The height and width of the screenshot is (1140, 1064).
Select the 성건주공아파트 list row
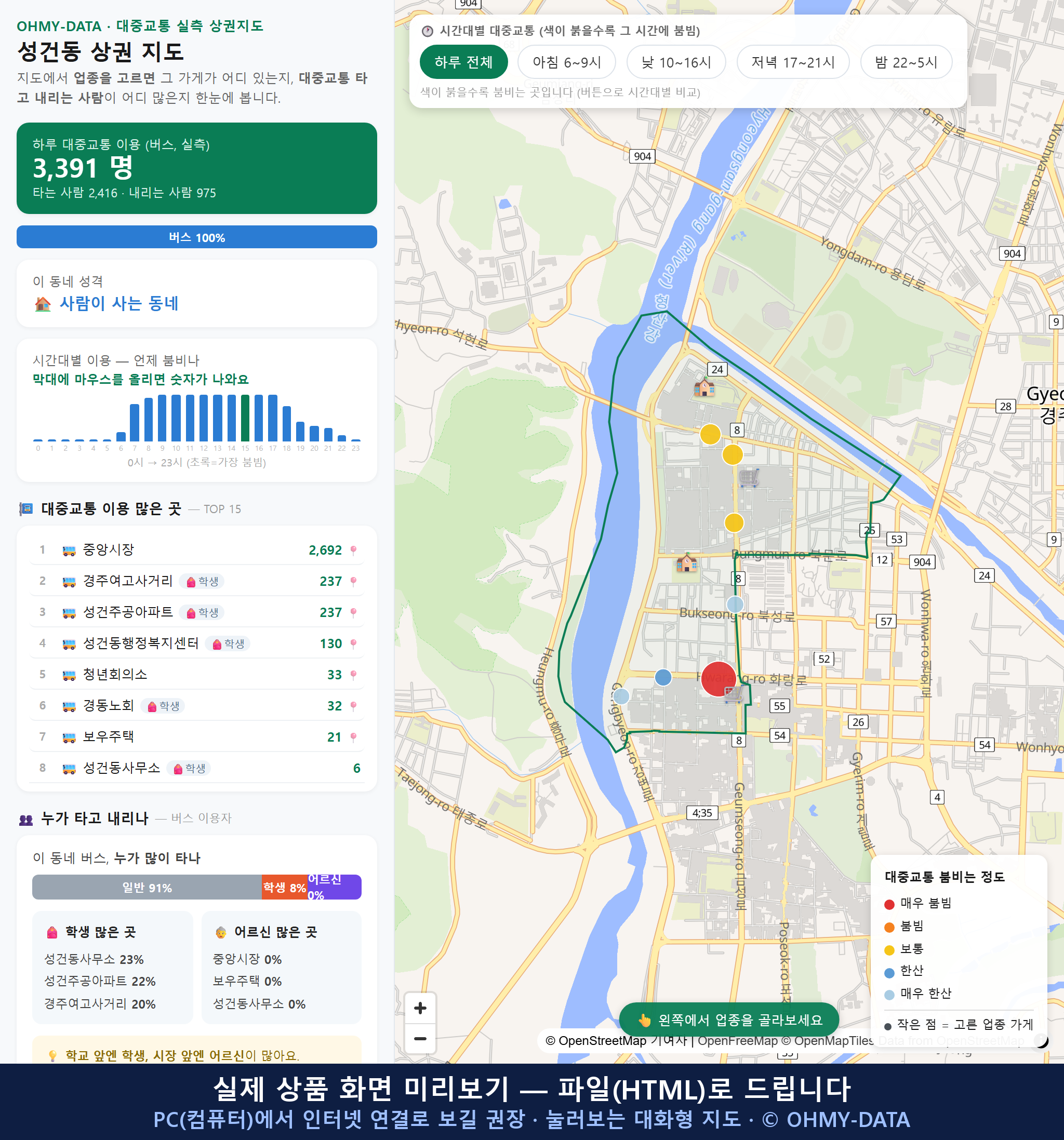tap(197, 612)
